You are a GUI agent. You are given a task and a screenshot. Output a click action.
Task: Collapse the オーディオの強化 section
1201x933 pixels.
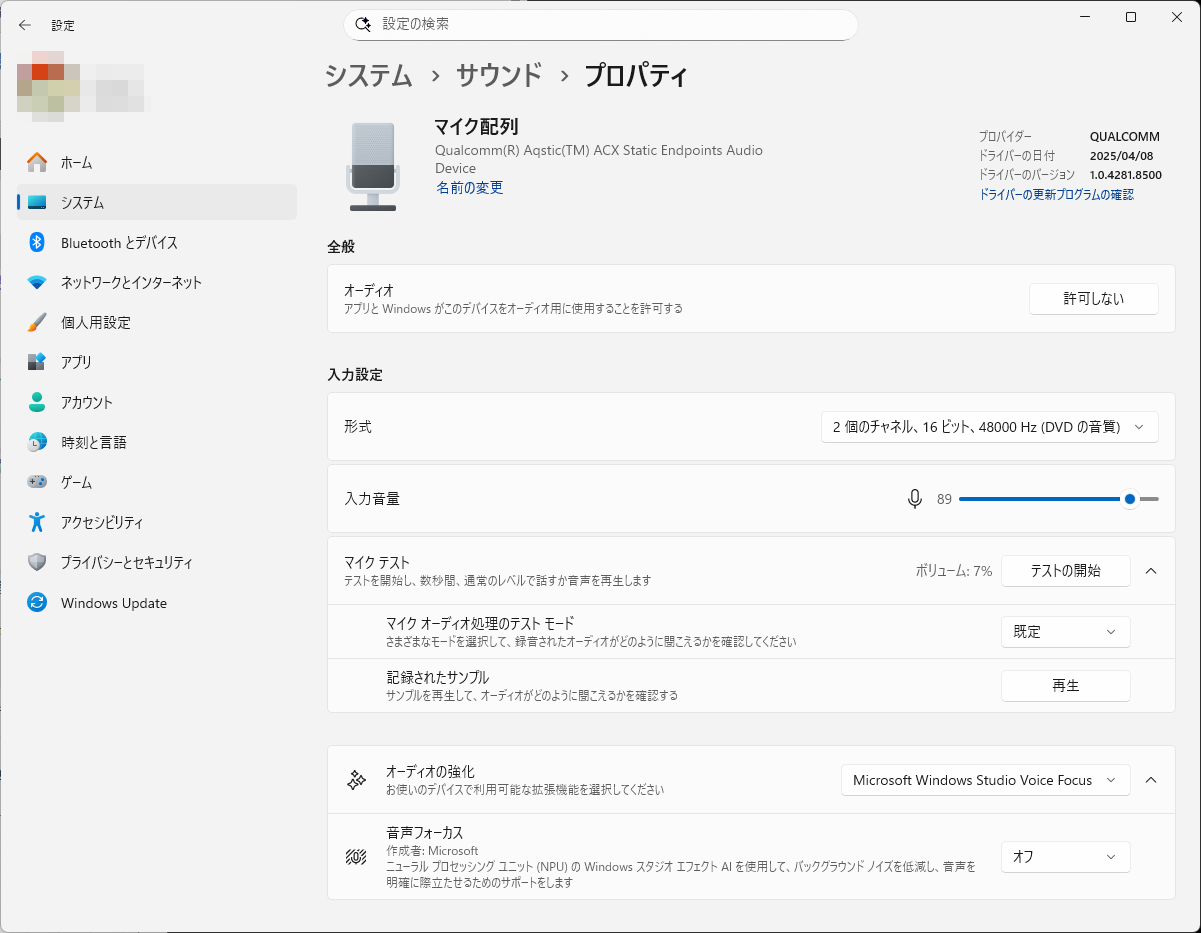1150,780
